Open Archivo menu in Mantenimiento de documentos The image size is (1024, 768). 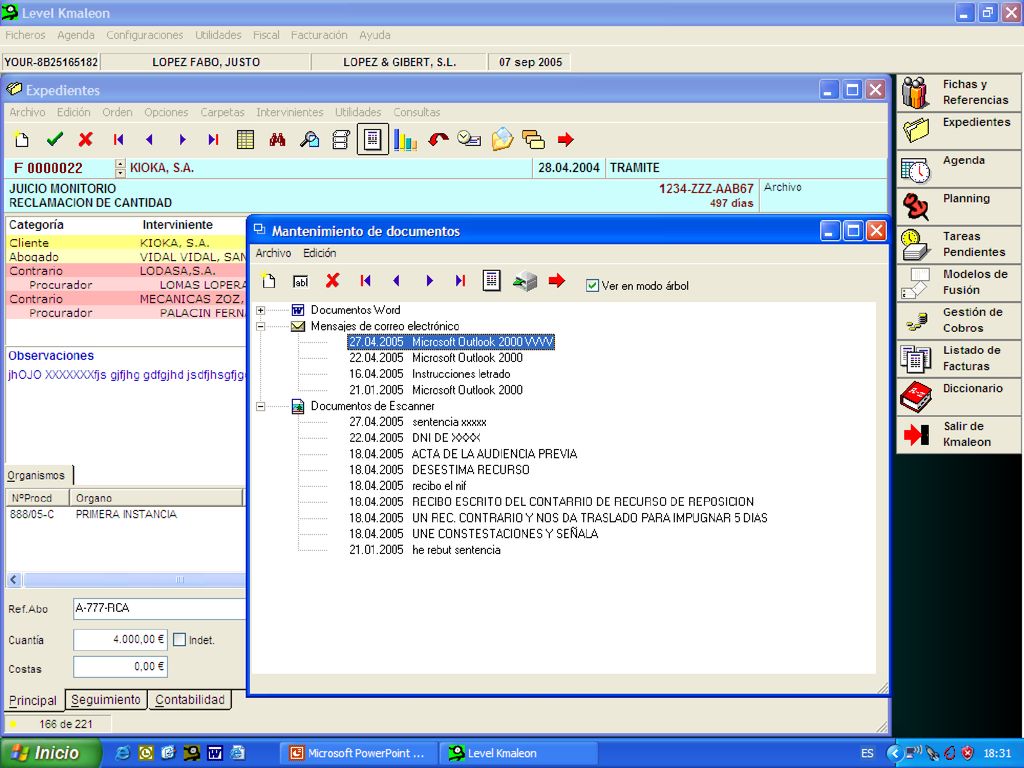tap(273, 253)
